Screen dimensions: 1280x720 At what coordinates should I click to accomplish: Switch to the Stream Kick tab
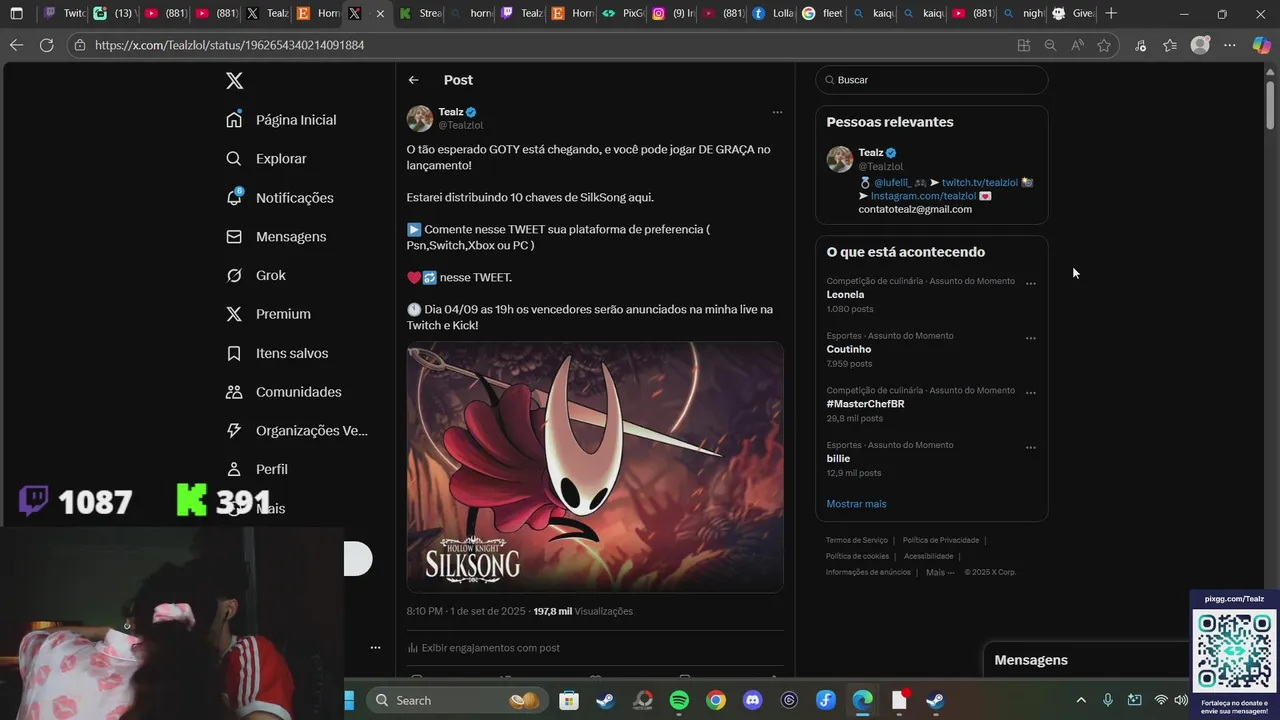pyautogui.click(x=420, y=14)
